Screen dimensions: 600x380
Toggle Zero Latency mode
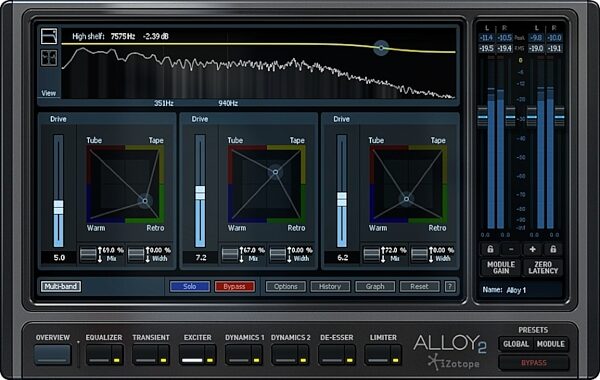coord(543,267)
